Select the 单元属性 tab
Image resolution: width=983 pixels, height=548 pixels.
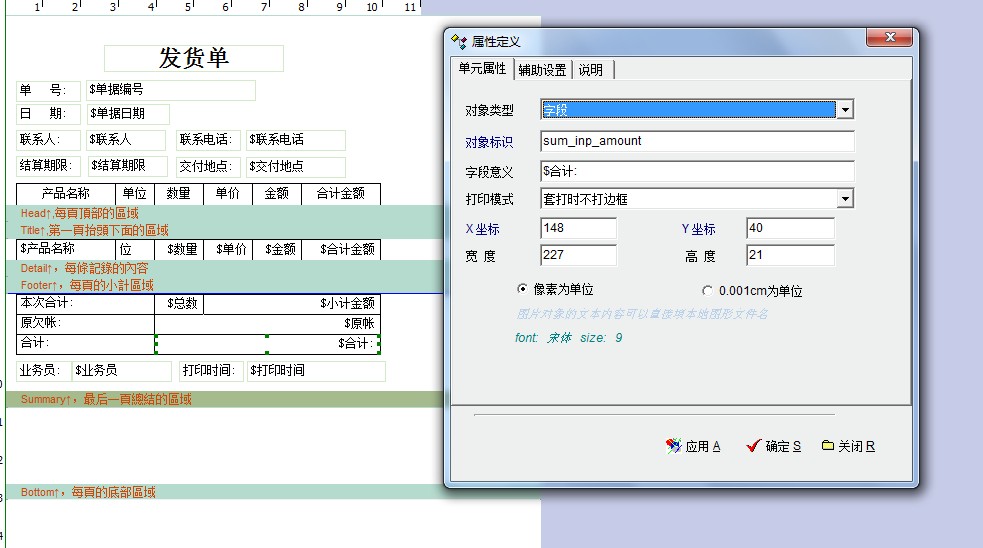(482, 68)
